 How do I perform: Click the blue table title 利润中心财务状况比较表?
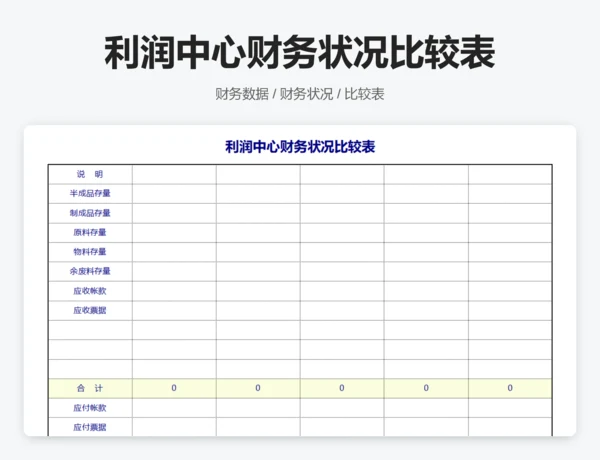[300, 147]
